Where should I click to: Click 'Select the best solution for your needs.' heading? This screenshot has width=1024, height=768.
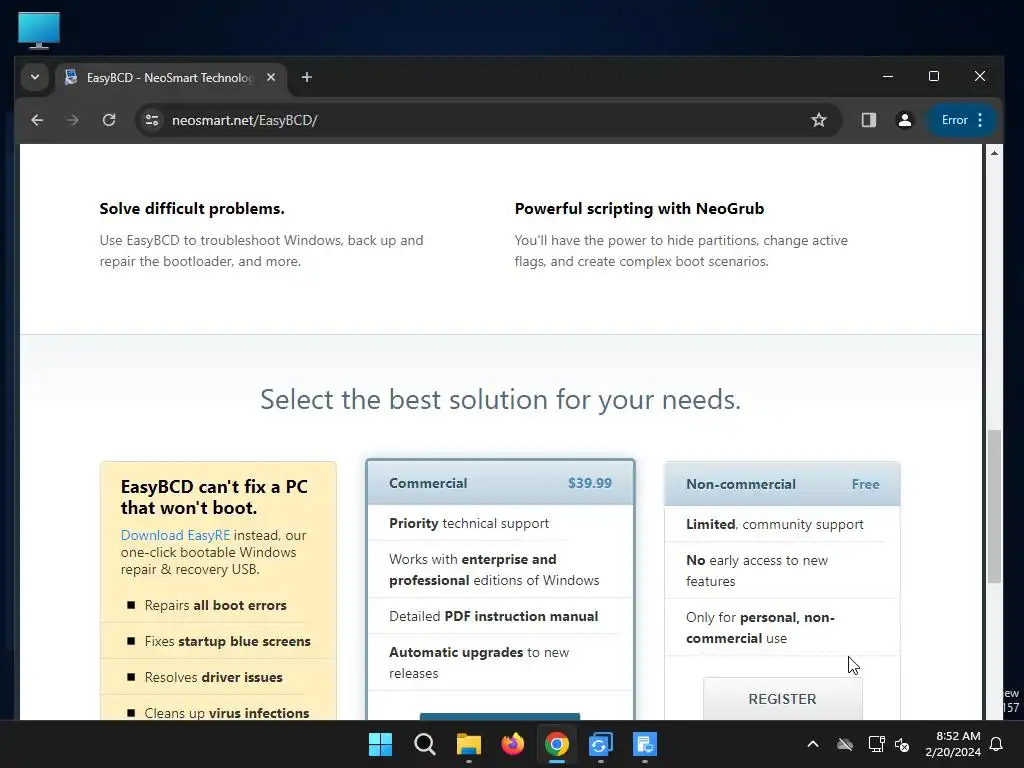point(500,400)
